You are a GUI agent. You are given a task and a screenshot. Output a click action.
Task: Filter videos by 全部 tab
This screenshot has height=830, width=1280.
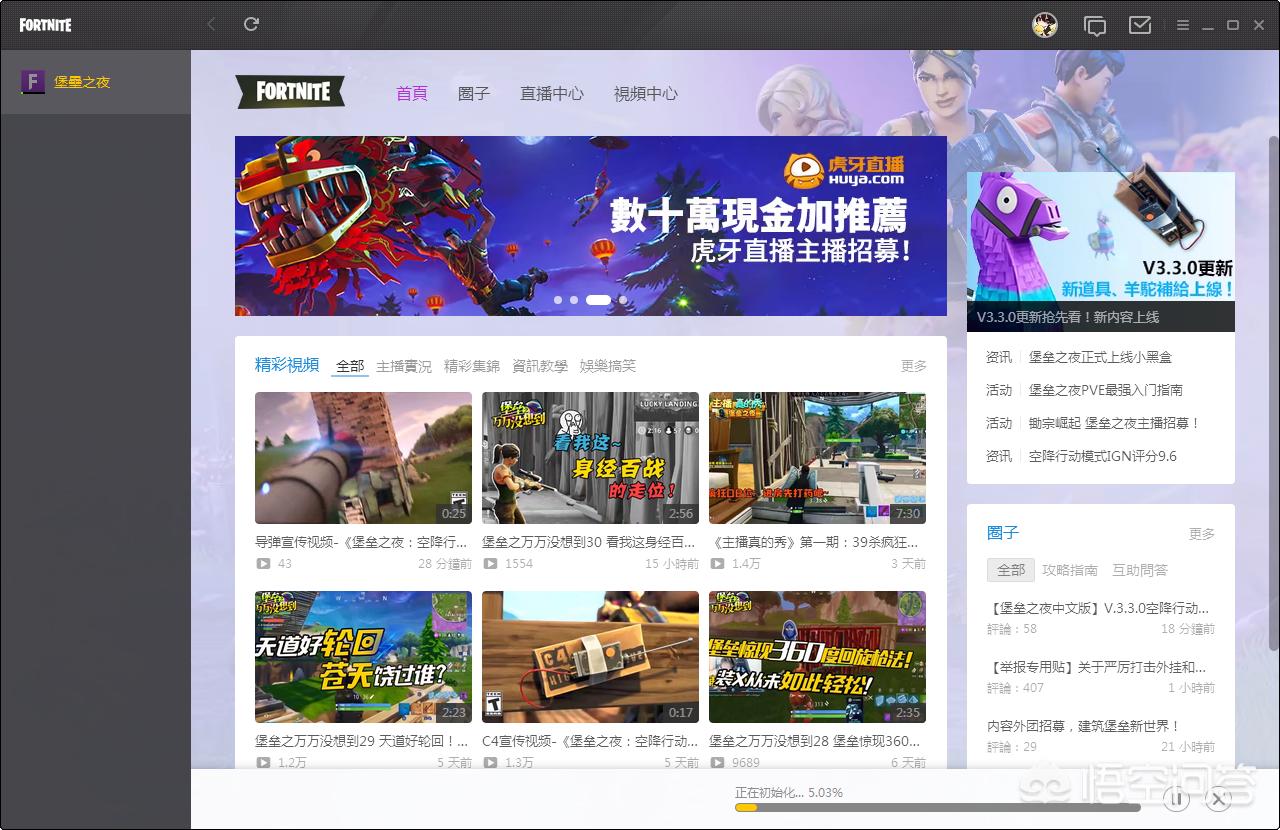(350, 367)
